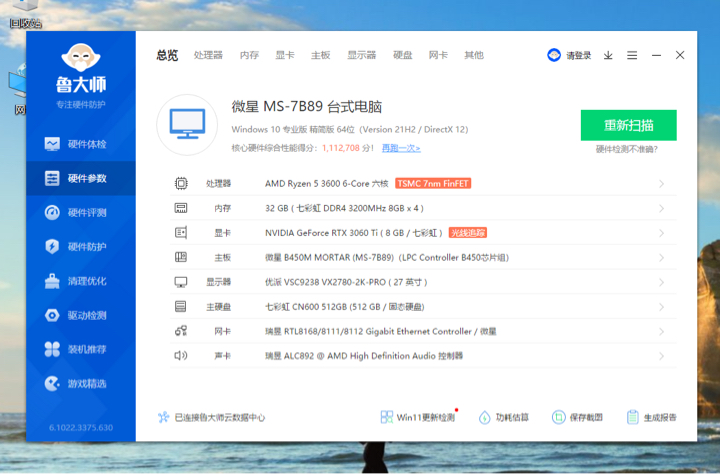Click the large desktop computer icon
The height and width of the screenshot is (474, 720).
point(187,124)
